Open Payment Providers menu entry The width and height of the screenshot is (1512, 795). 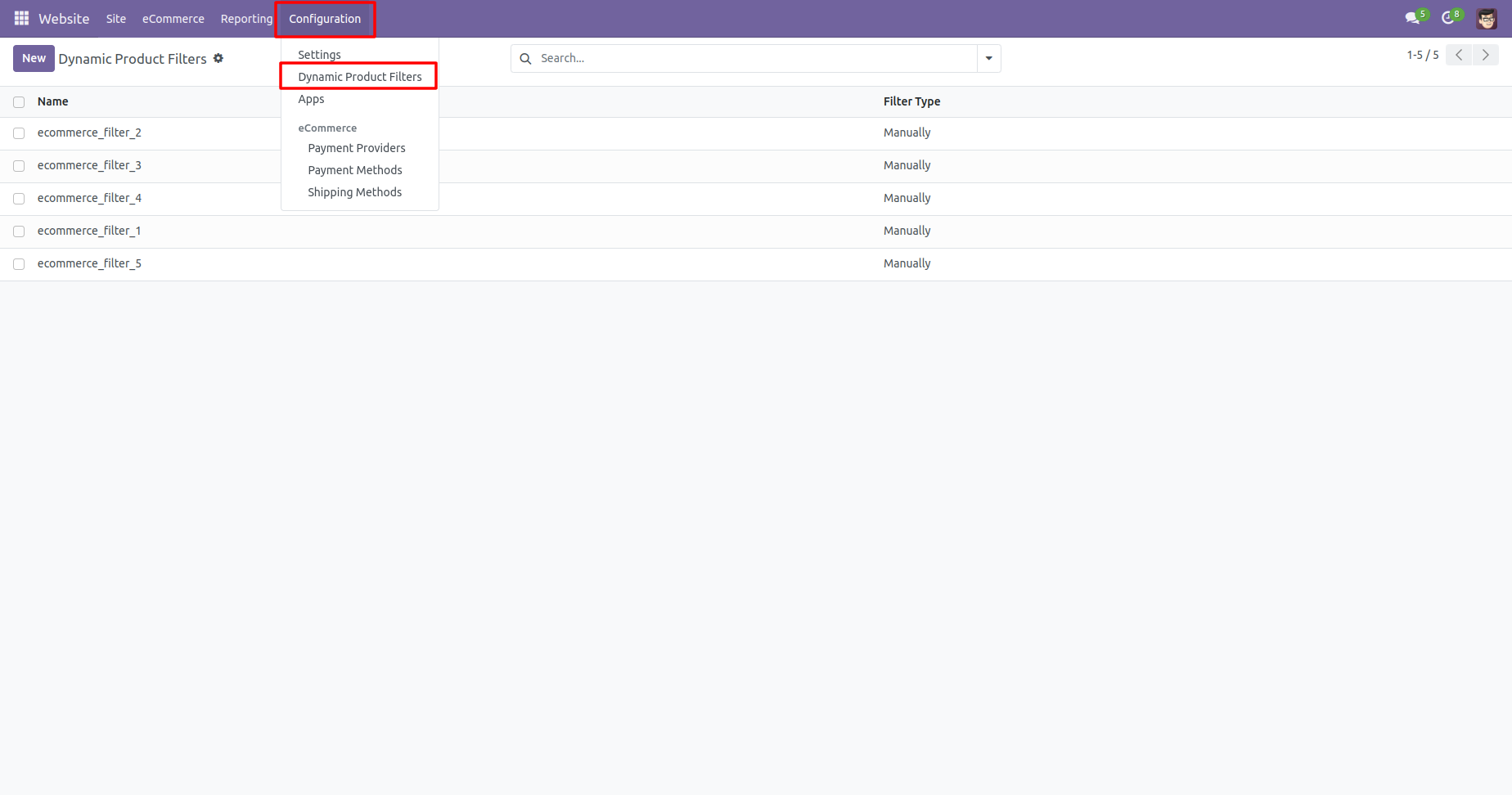(357, 148)
